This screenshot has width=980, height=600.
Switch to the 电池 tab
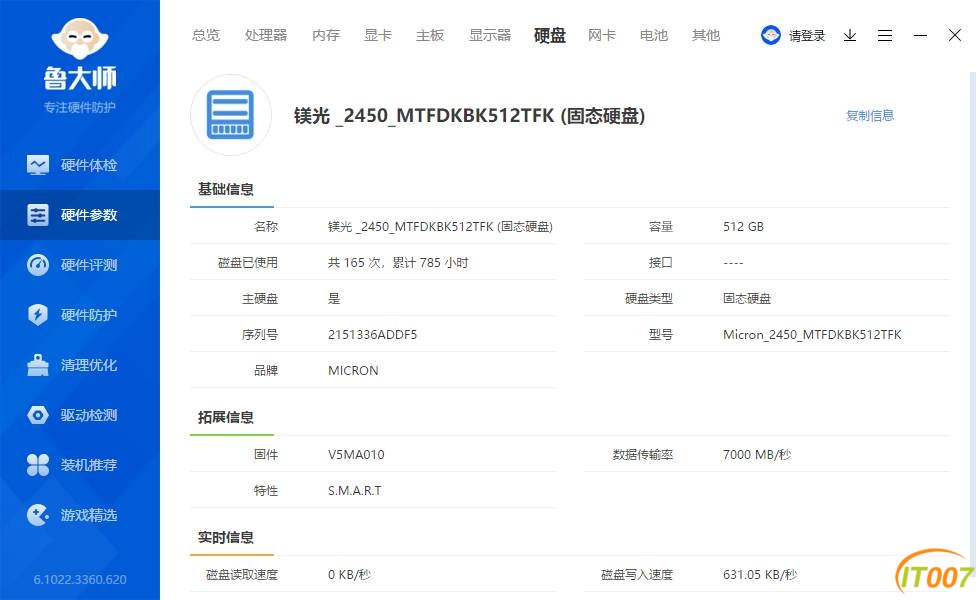click(x=654, y=35)
